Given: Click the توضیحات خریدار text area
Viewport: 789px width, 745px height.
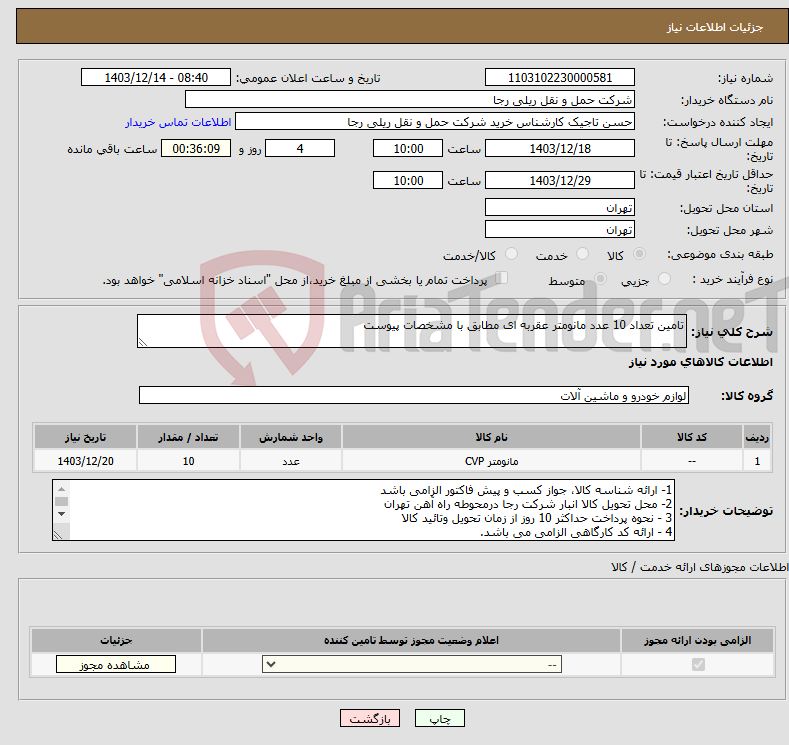Looking at the screenshot, I should (363, 510).
